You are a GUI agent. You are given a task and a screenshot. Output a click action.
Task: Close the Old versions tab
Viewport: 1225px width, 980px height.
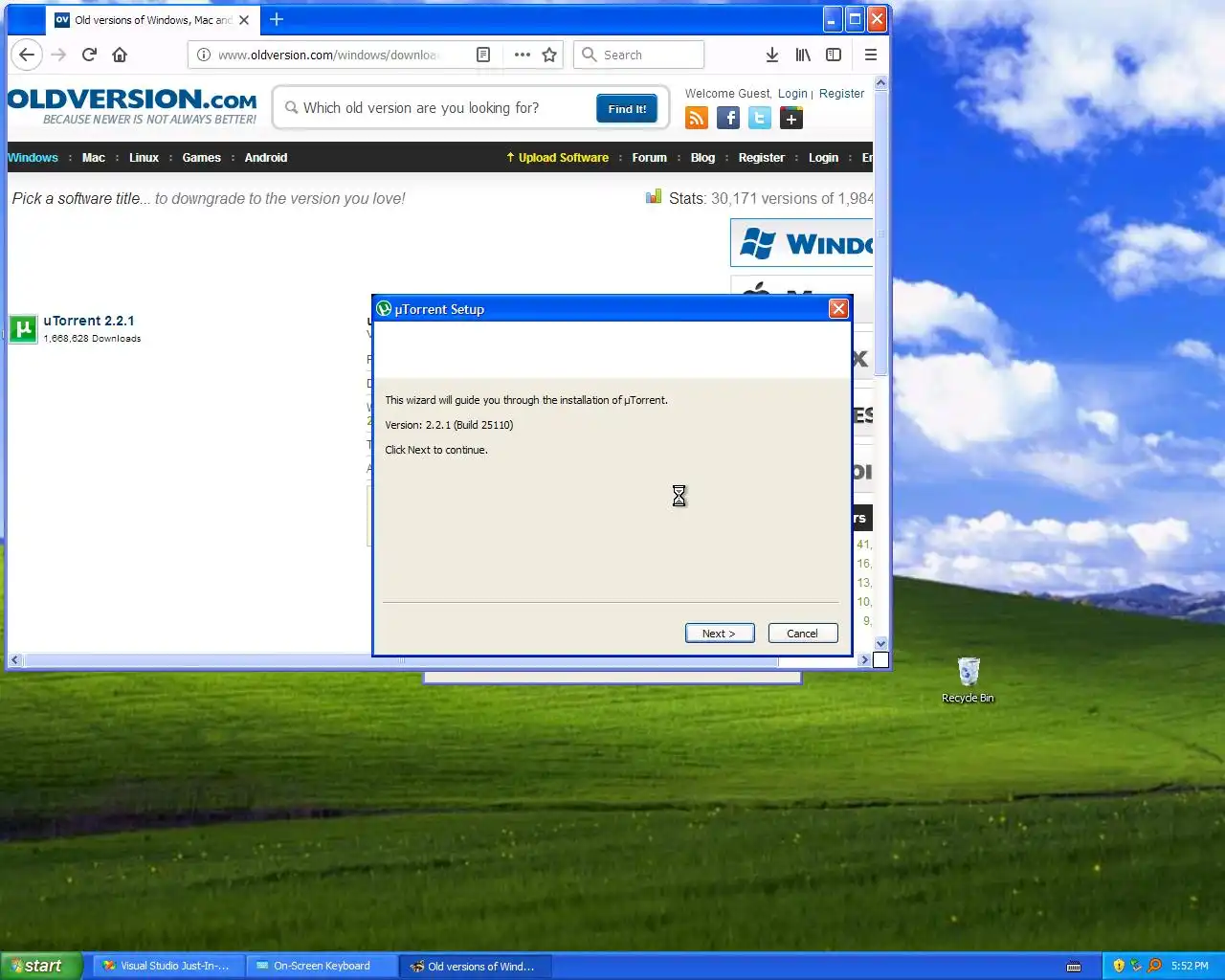pos(244,19)
